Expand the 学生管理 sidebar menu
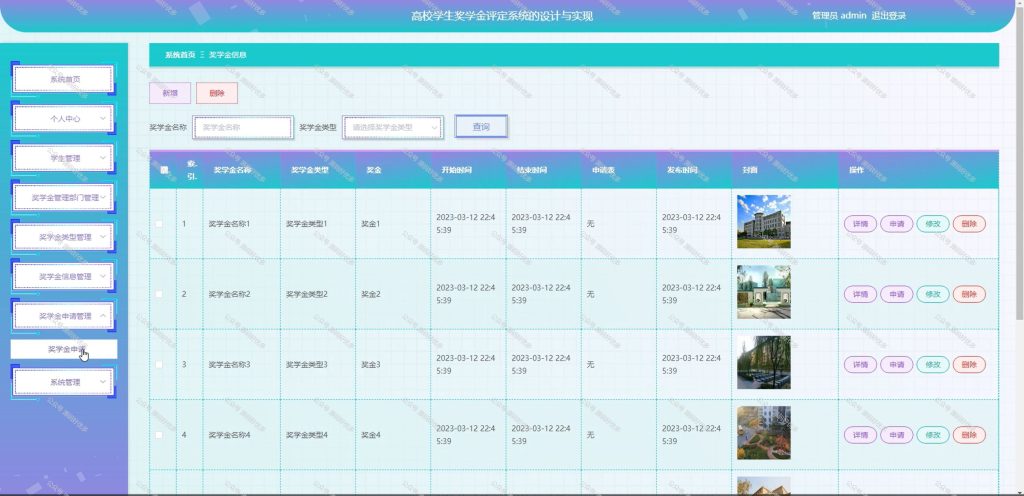Image resolution: width=1024 pixels, height=496 pixels. click(x=63, y=158)
